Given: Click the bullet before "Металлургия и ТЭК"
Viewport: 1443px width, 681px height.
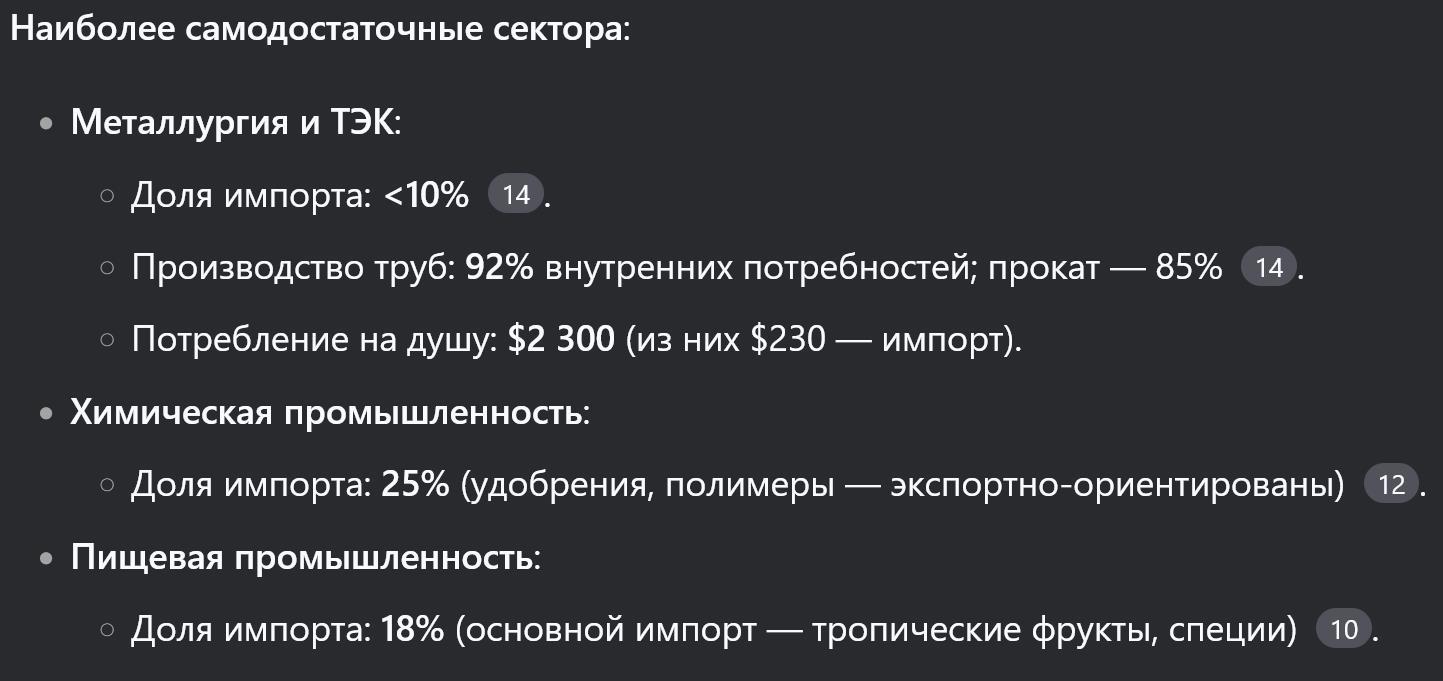Looking at the screenshot, I should pyautogui.click(x=46, y=124).
